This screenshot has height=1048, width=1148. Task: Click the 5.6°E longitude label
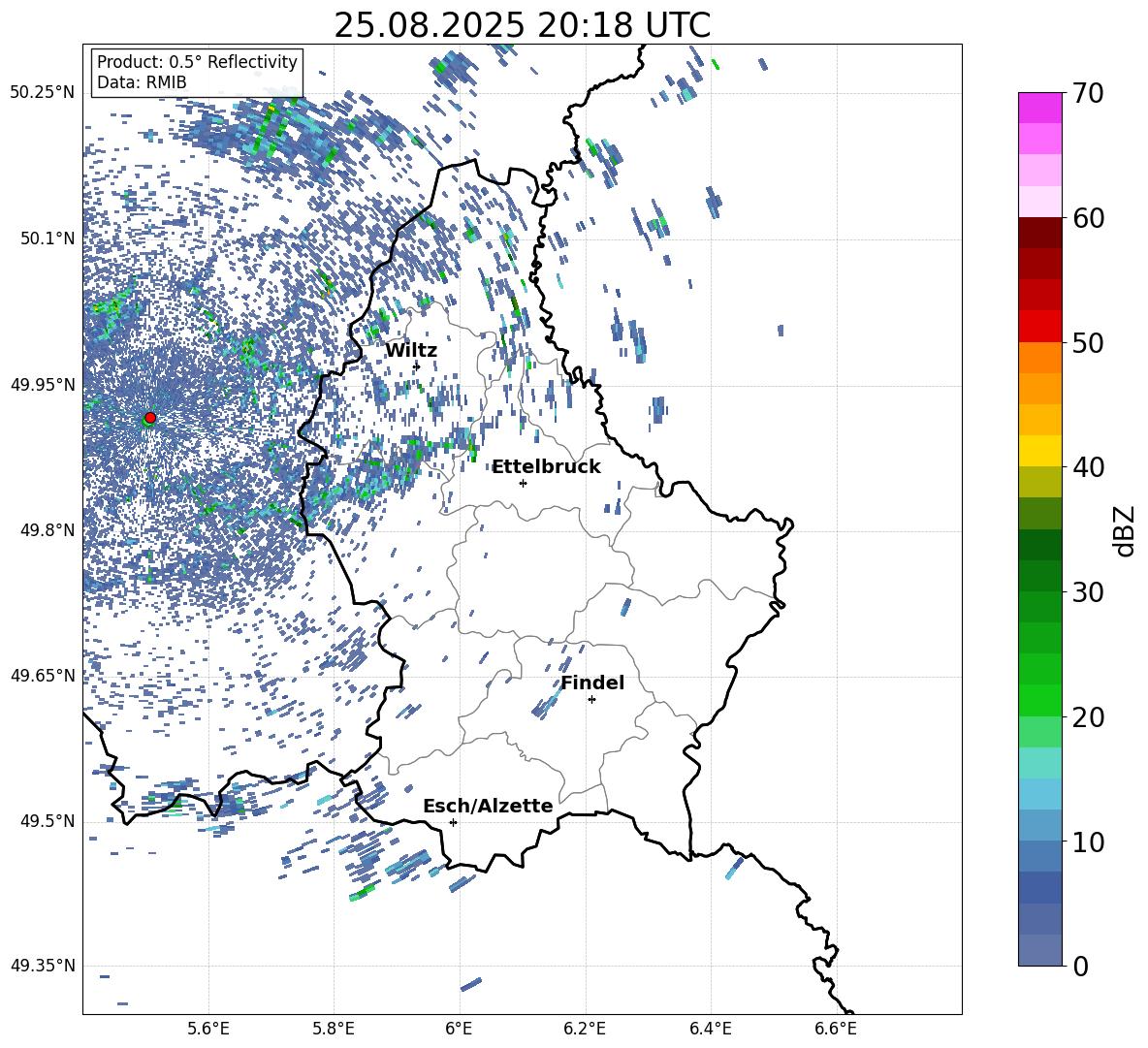(208, 1030)
